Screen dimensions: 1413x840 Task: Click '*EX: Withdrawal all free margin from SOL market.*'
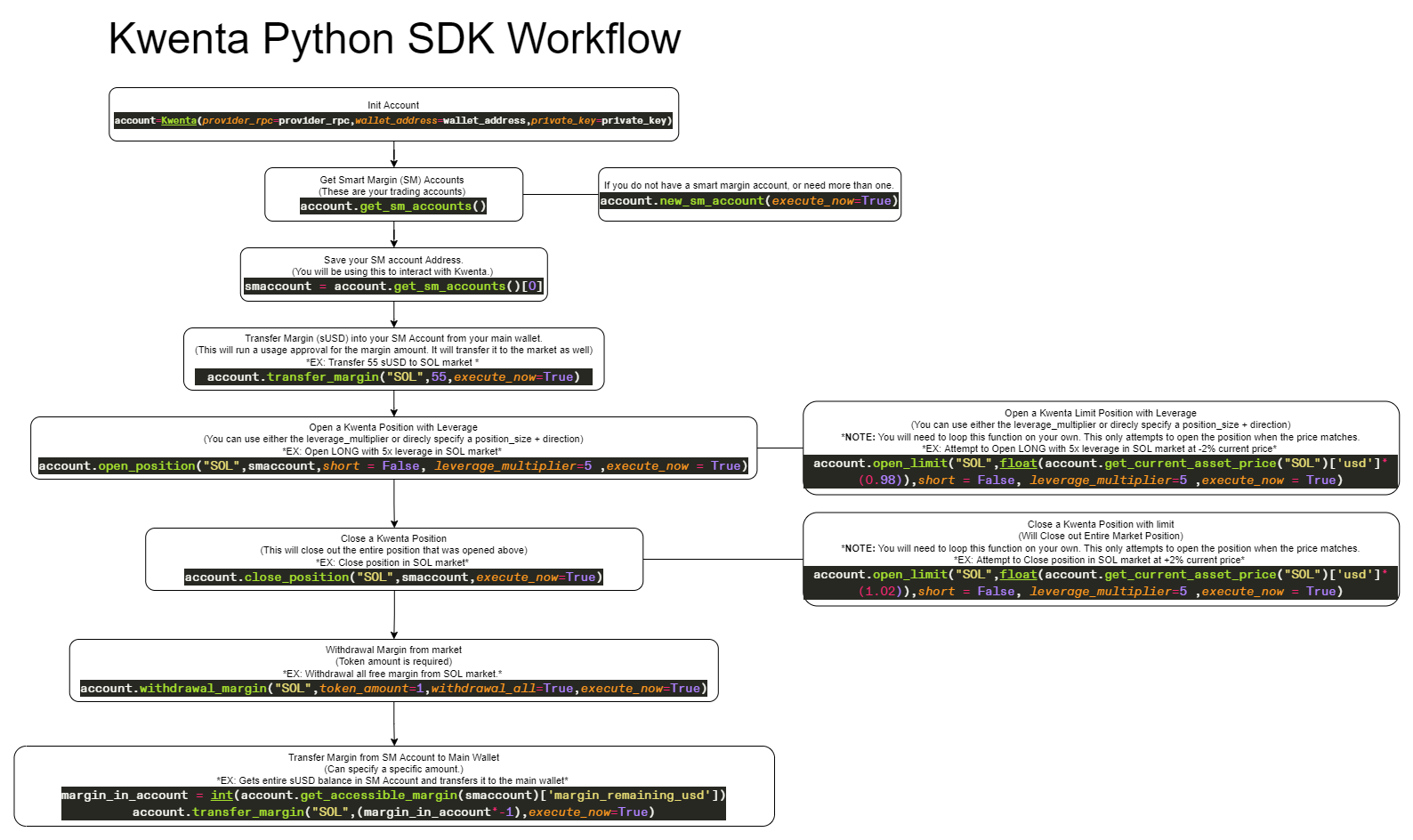click(x=392, y=674)
